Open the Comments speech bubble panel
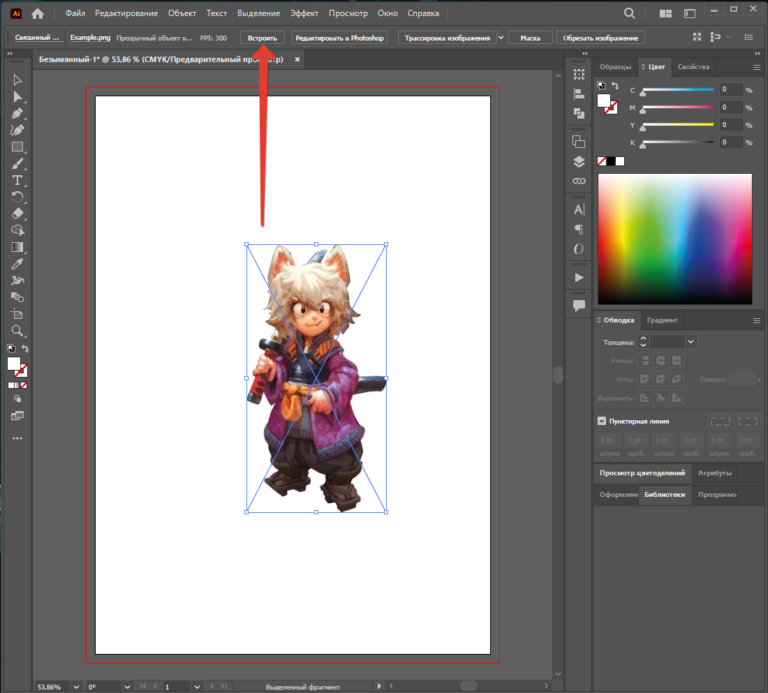The height and width of the screenshot is (693, 768). tap(579, 305)
